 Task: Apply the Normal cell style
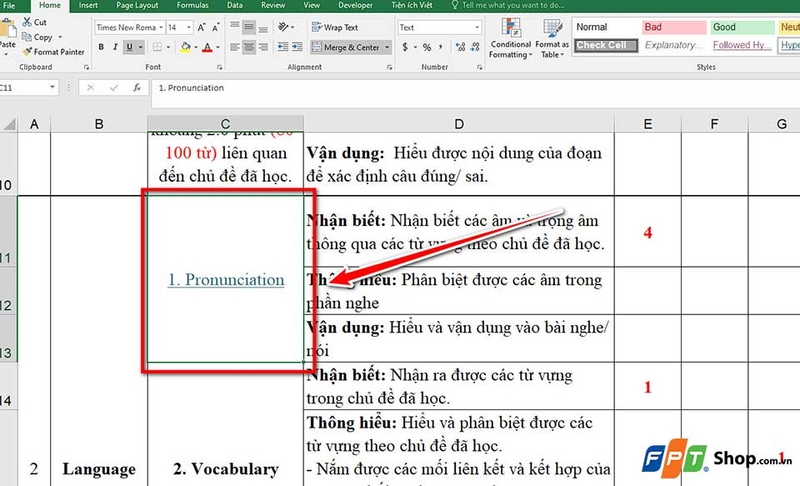pyautogui.click(x=605, y=27)
